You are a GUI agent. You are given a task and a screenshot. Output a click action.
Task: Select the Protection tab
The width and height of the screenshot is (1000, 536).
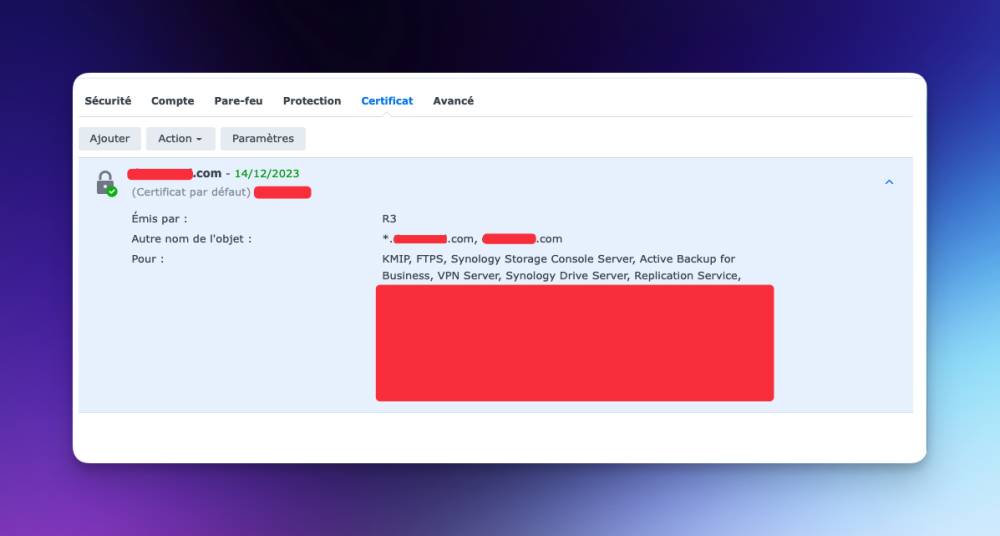tap(312, 101)
